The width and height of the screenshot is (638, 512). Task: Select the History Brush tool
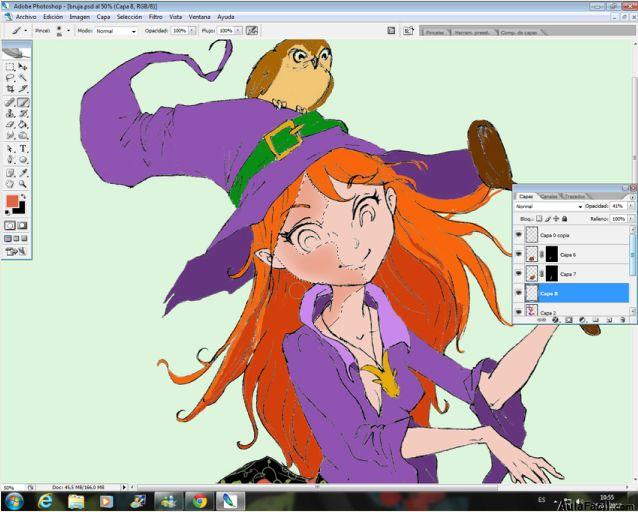(x=23, y=113)
